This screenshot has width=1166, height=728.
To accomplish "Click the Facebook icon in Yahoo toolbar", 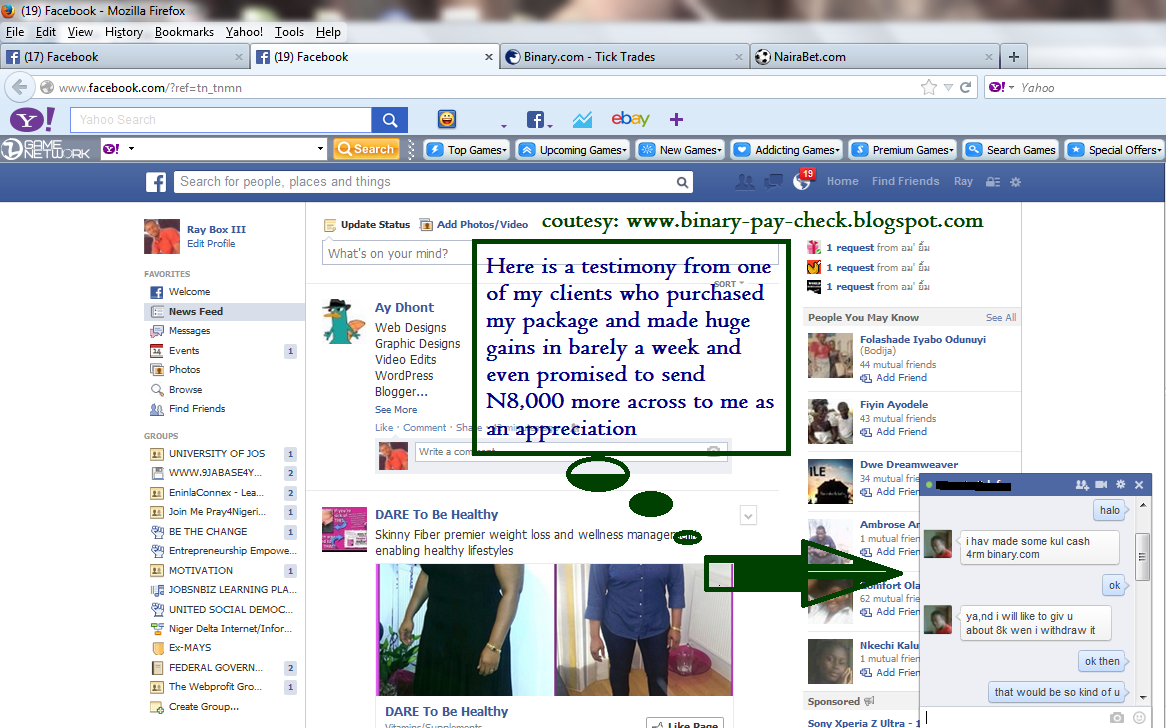I will [x=535, y=120].
